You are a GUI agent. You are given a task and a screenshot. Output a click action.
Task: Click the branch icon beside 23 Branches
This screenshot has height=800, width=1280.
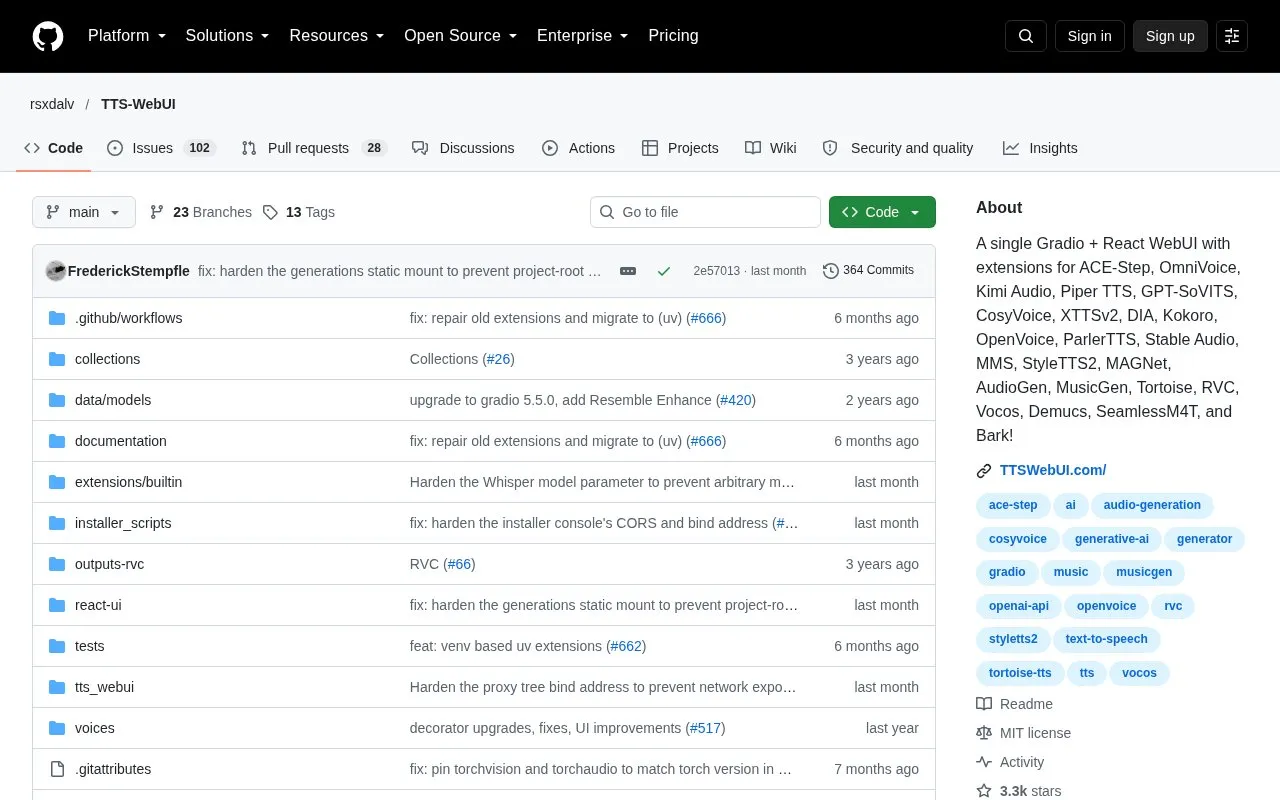tap(157, 212)
